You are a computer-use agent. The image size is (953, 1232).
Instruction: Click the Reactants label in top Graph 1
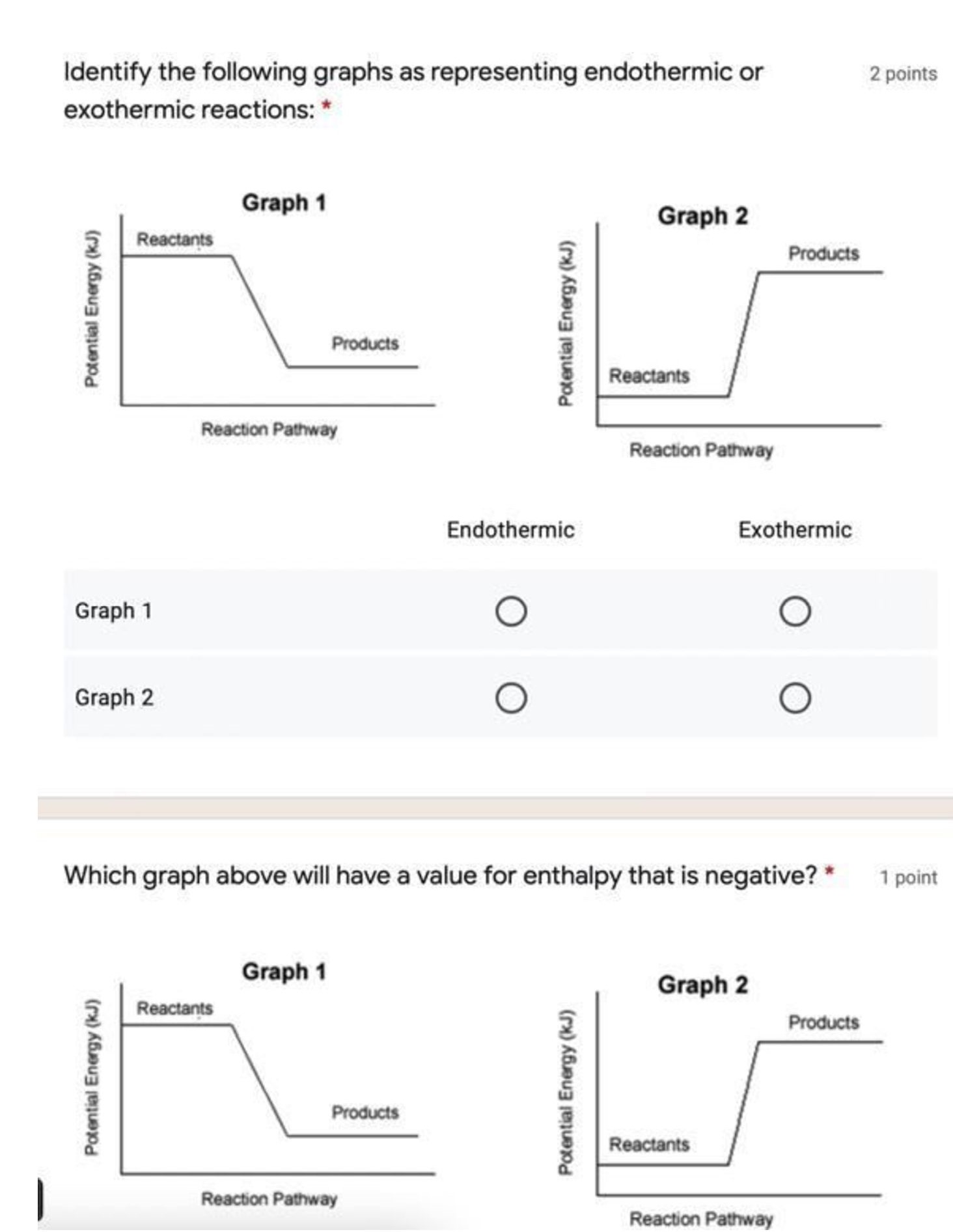pyautogui.click(x=174, y=240)
